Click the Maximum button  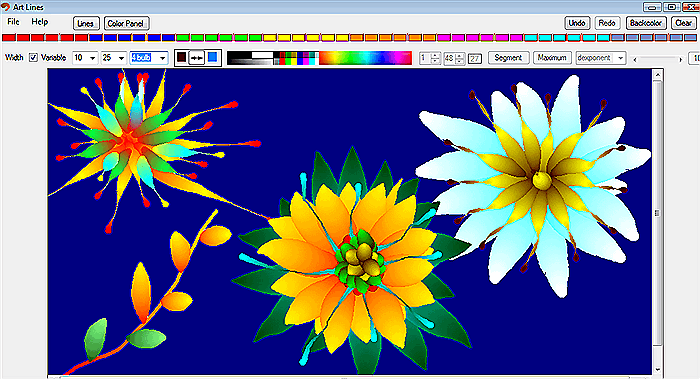[552, 58]
